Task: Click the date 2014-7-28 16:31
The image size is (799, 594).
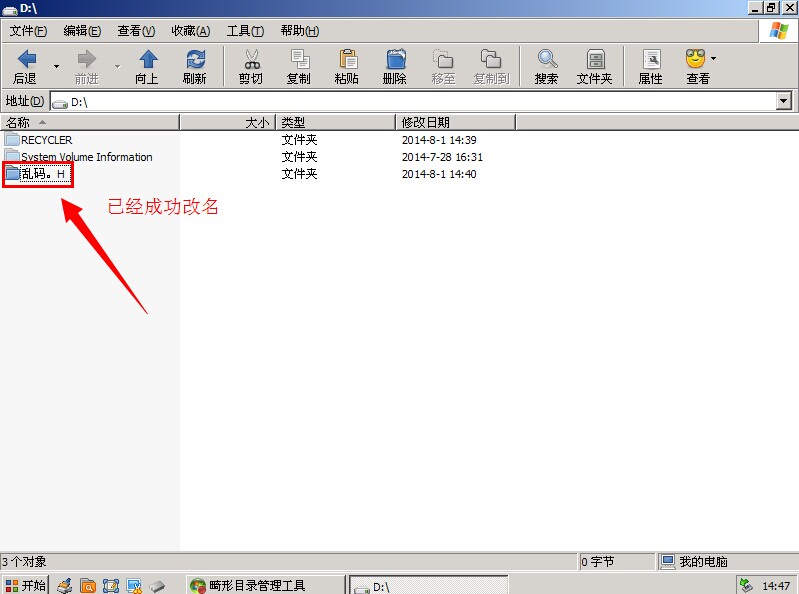Action: pyautogui.click(x=442, y=157)
